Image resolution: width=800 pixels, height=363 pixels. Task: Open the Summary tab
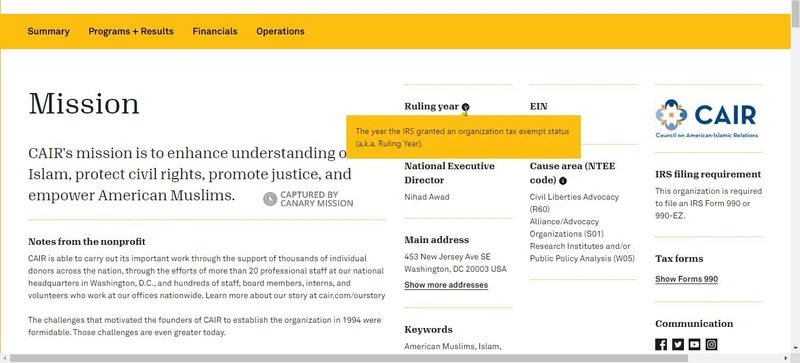[48, 31]
